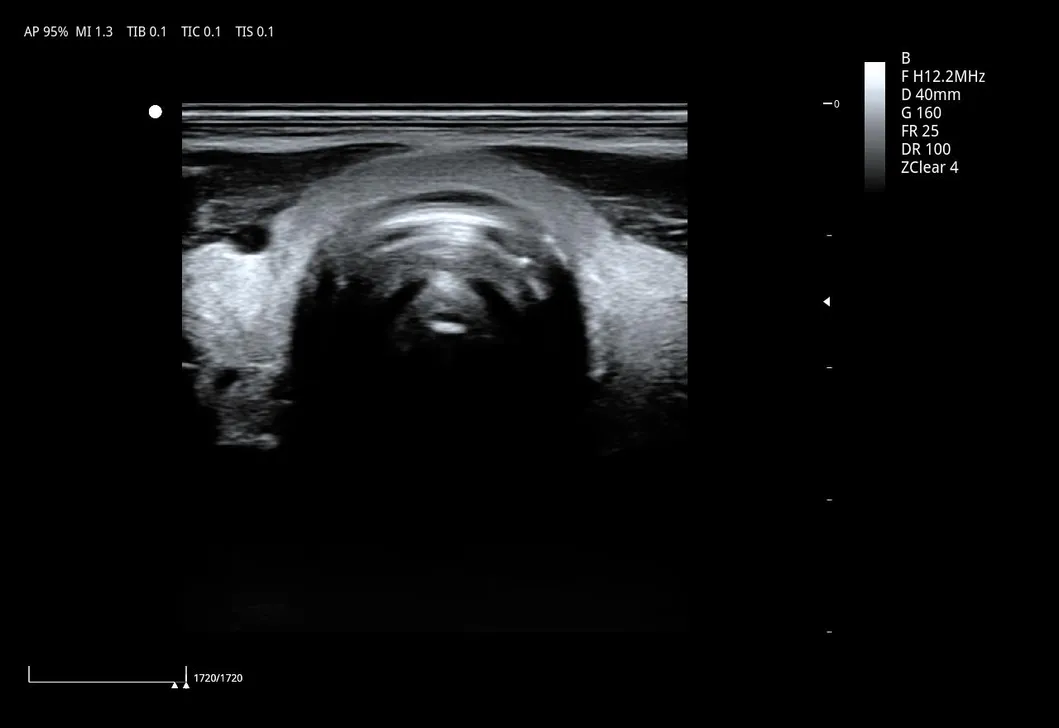1059x728 pixels.
Task: Open the TIC 0.1 thermal index field
Action: 201,31
